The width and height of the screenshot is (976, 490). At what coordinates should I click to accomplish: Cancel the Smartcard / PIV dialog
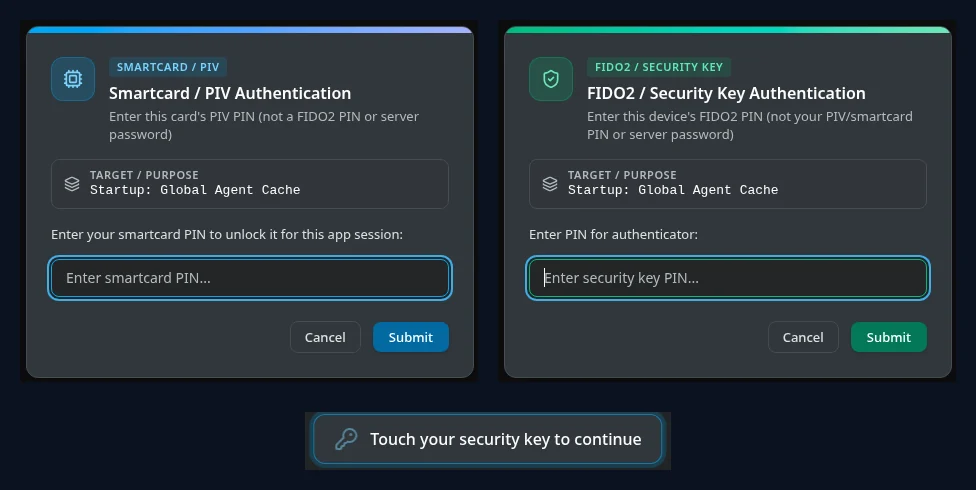click(325, 337)
